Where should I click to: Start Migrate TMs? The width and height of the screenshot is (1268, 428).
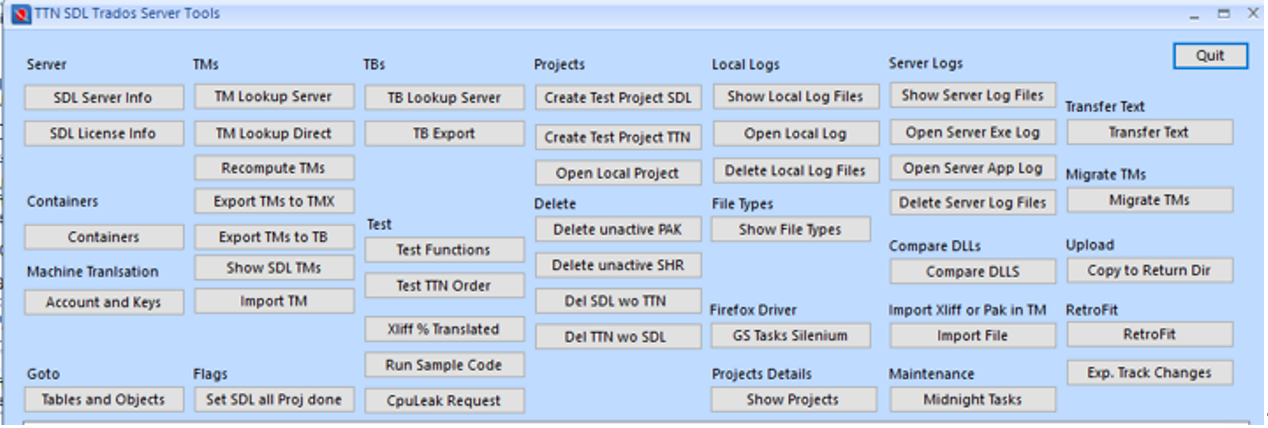(x=1149, y=201)
